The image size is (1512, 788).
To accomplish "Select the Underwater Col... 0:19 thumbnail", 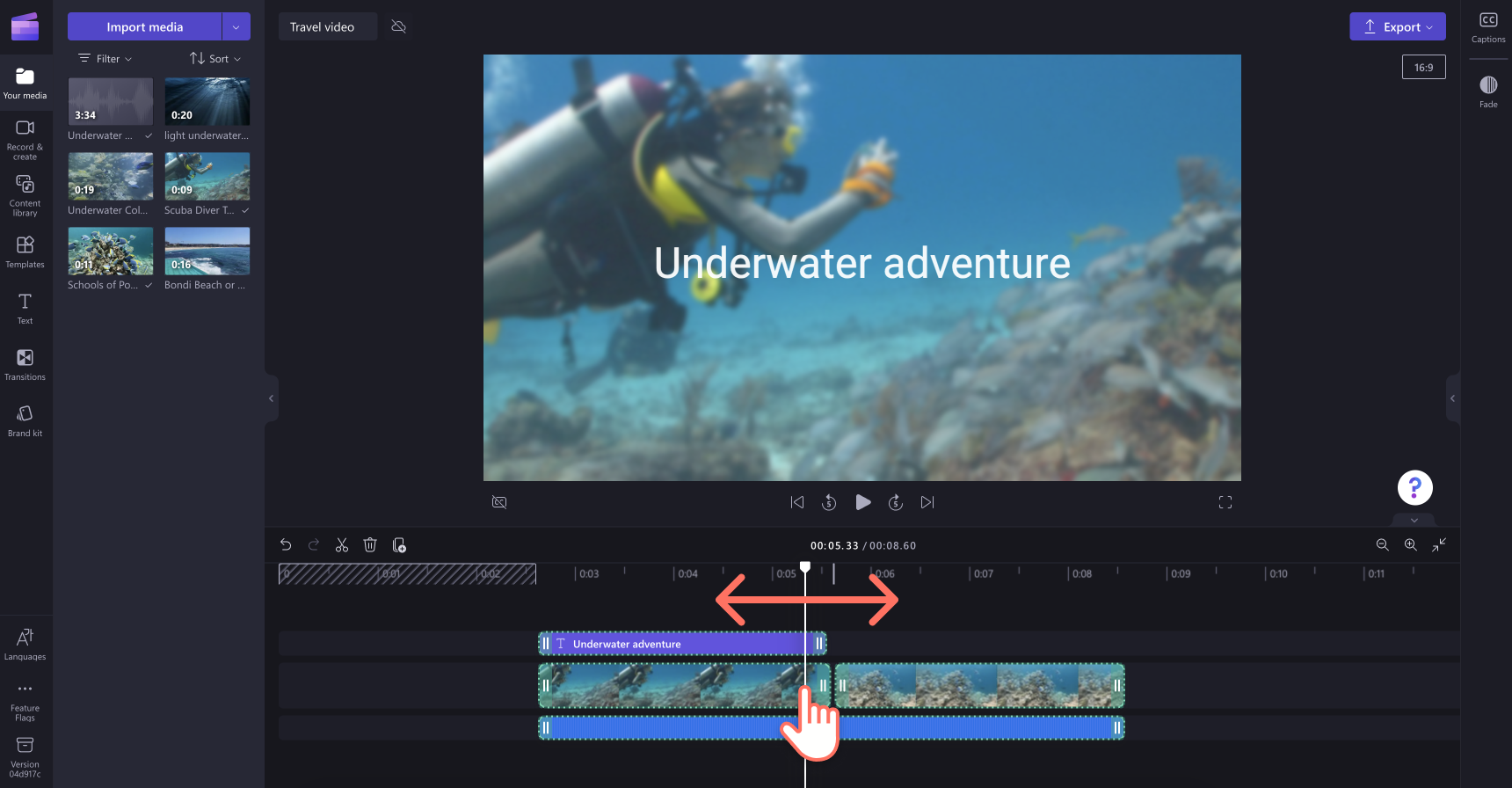I will coord(111,176).
